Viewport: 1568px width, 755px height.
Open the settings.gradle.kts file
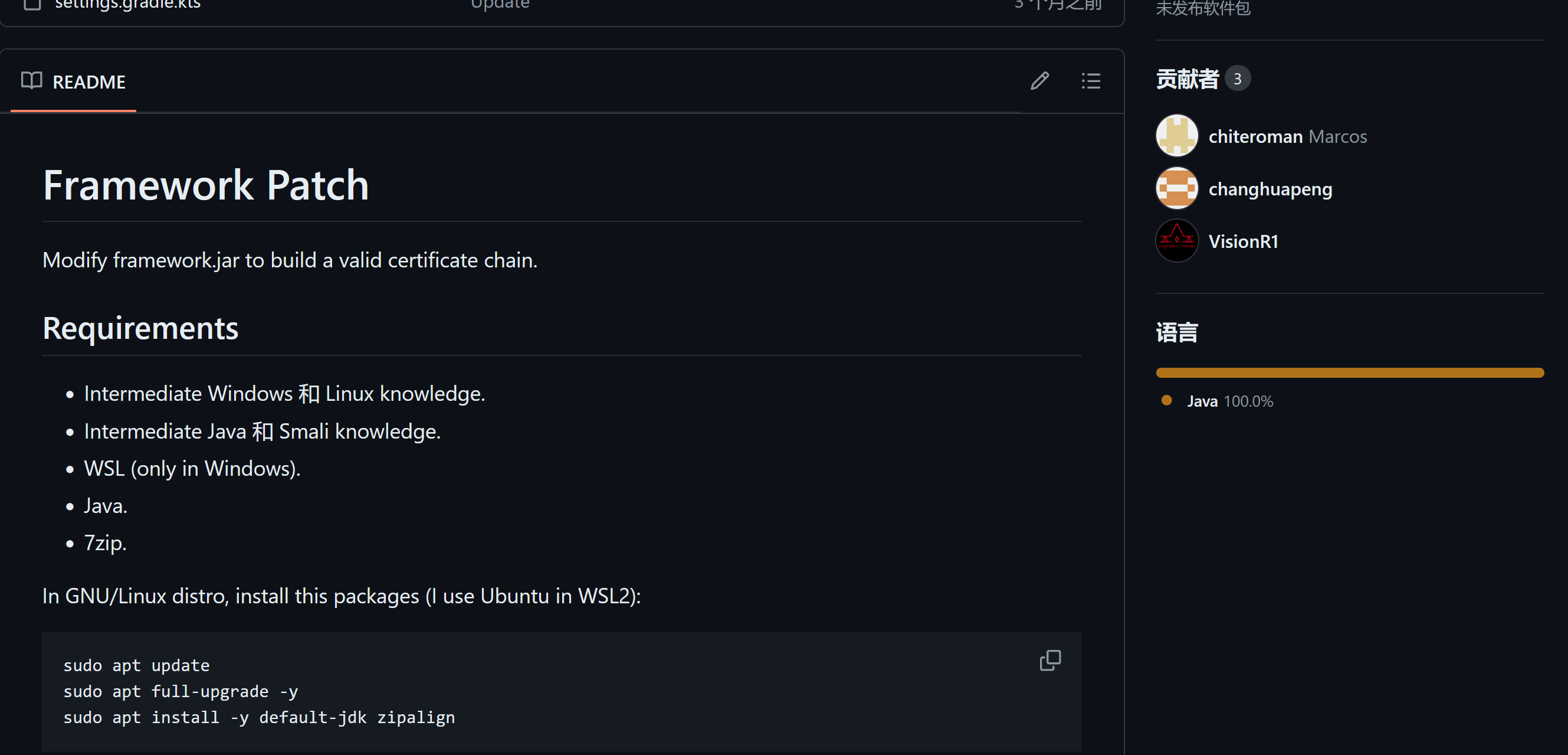[128, 5]
